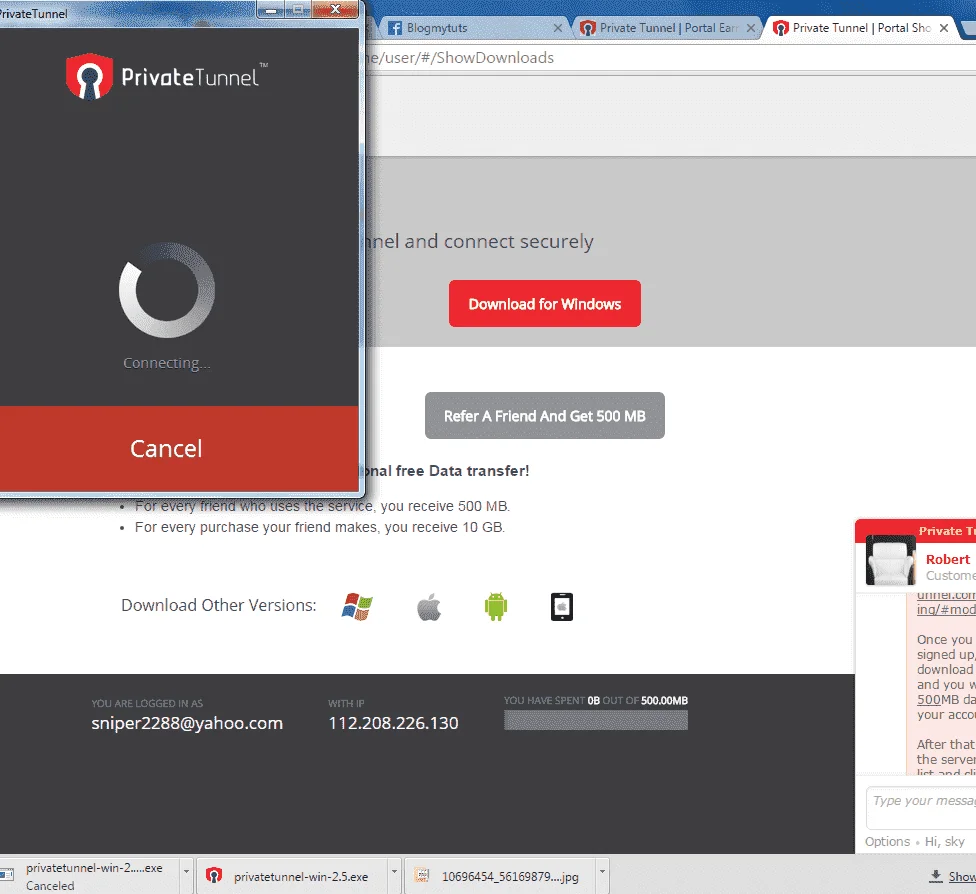Image resolution: width=976 pixels, height=894 pixels.
Task: Download the iOS version via tablet icon
Action: coord(562,607)
